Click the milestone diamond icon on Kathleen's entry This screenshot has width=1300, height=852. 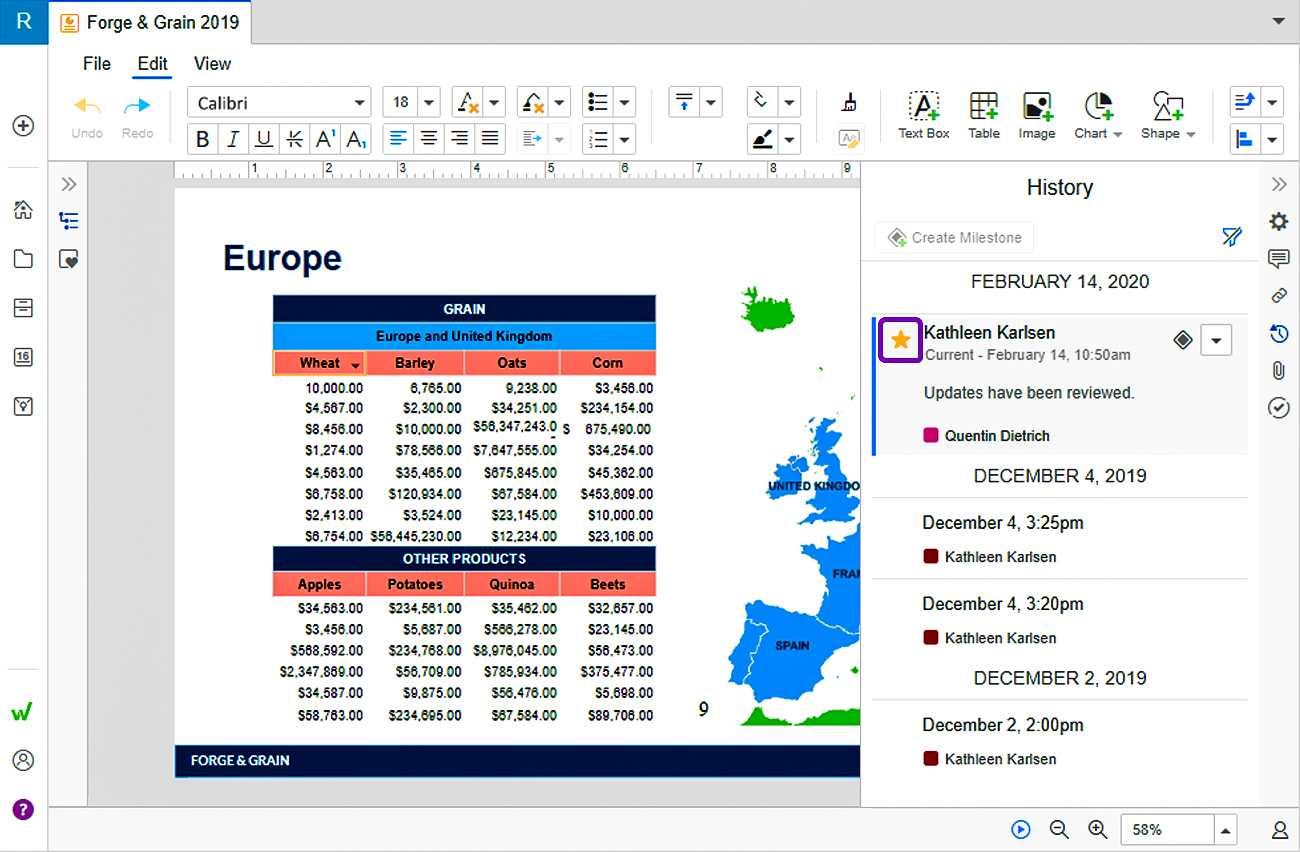pyautogui.click(x=1183, y=340)
